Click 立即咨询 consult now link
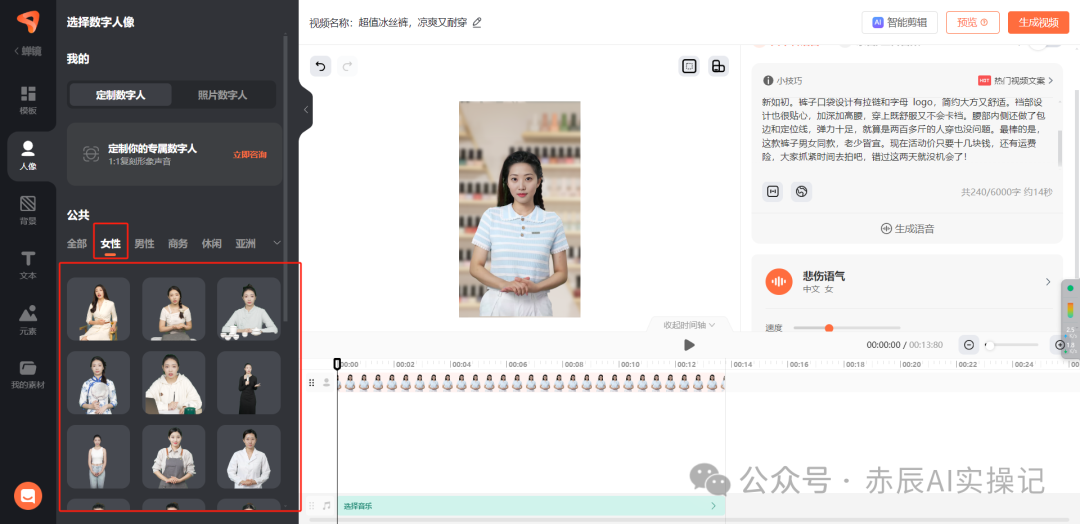 click(x=249, y=154)
